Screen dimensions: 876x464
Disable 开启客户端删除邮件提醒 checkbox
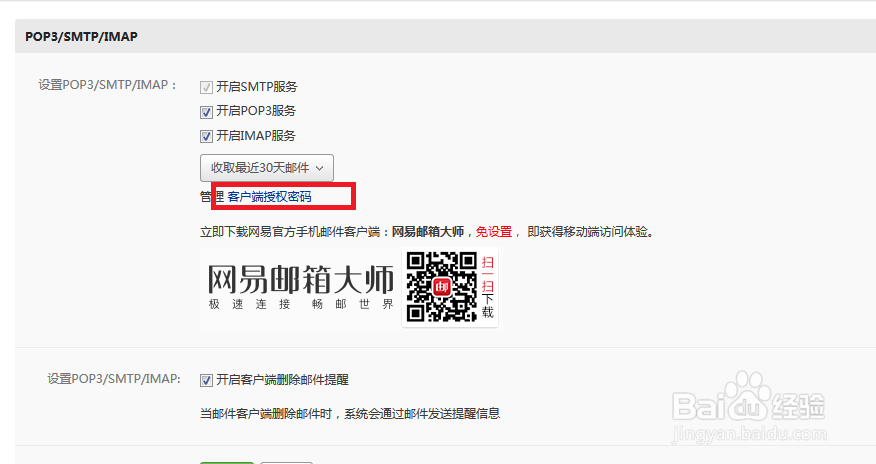click(x=206, y=380)
